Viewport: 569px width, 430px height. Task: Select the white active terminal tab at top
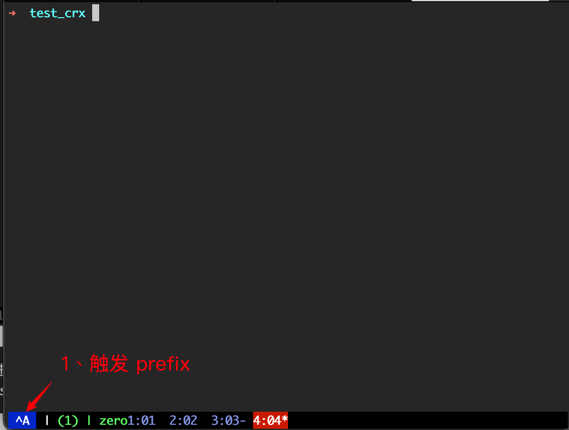click(x=480, y=1)
